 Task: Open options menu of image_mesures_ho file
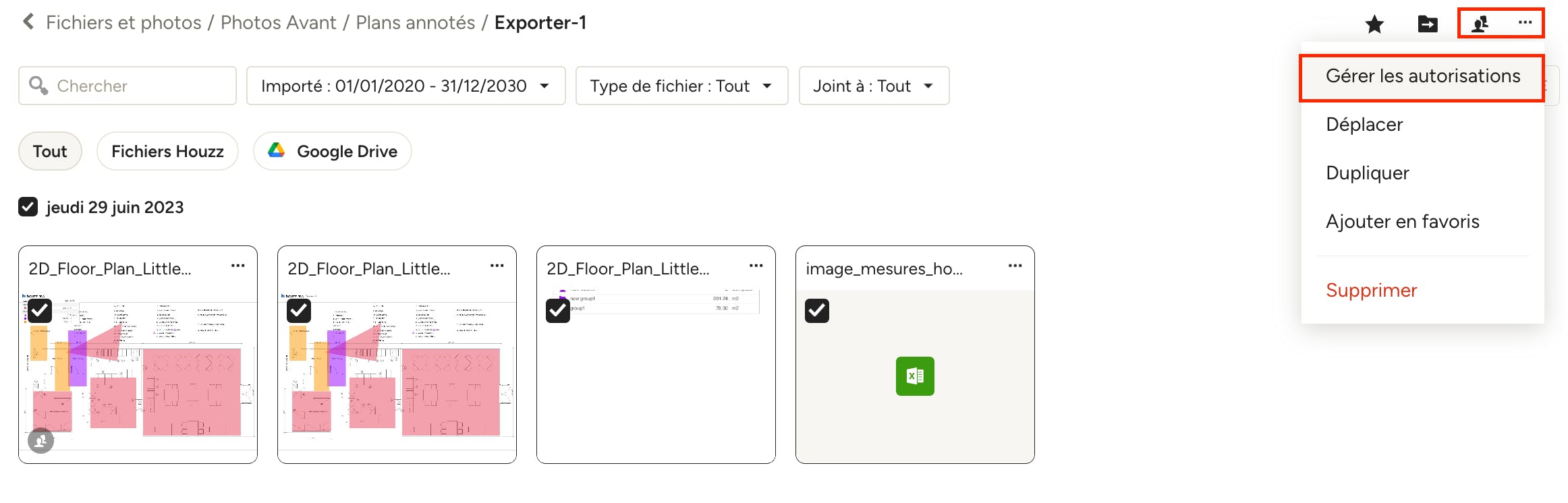click(x=1015, y=266)
